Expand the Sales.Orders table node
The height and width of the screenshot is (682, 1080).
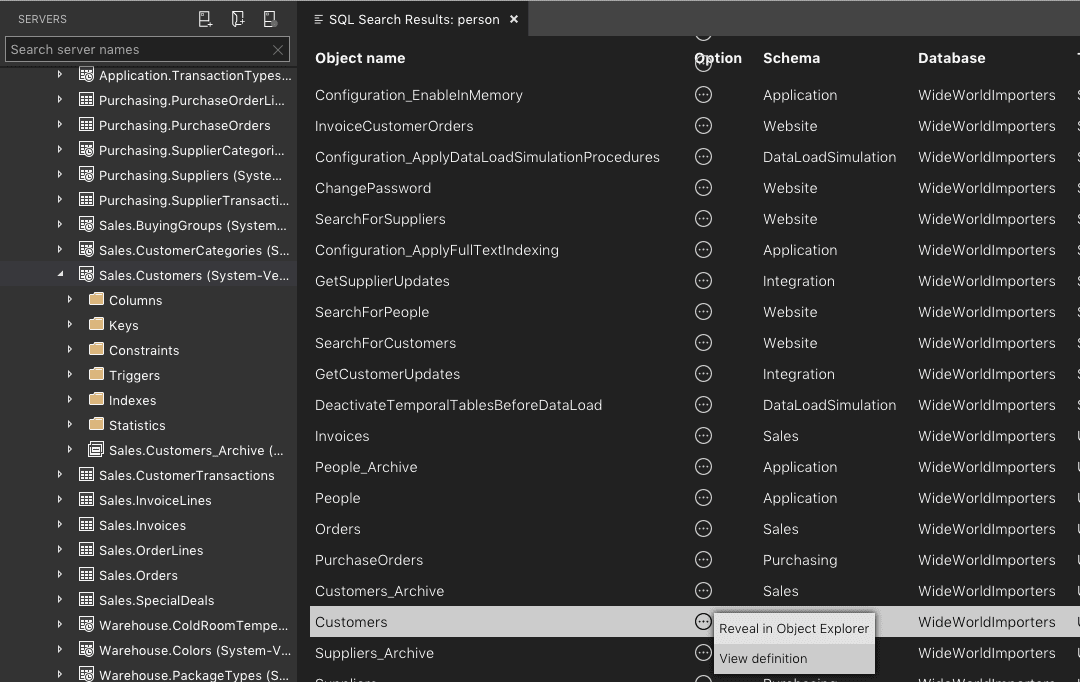60,575
